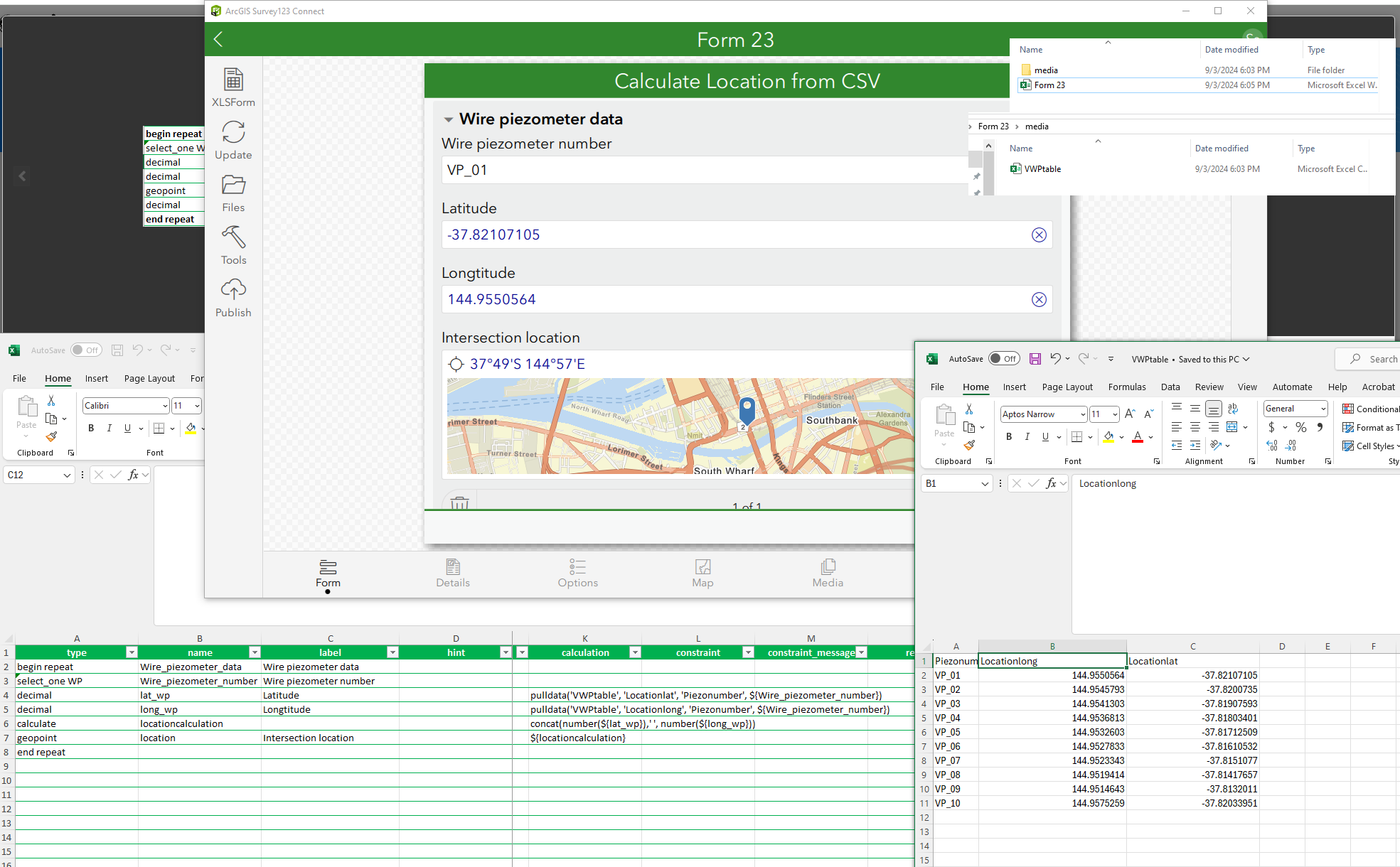Click Format Painter in VWPtable Excel
The image size is (1400, 867).
click(969, 446)
